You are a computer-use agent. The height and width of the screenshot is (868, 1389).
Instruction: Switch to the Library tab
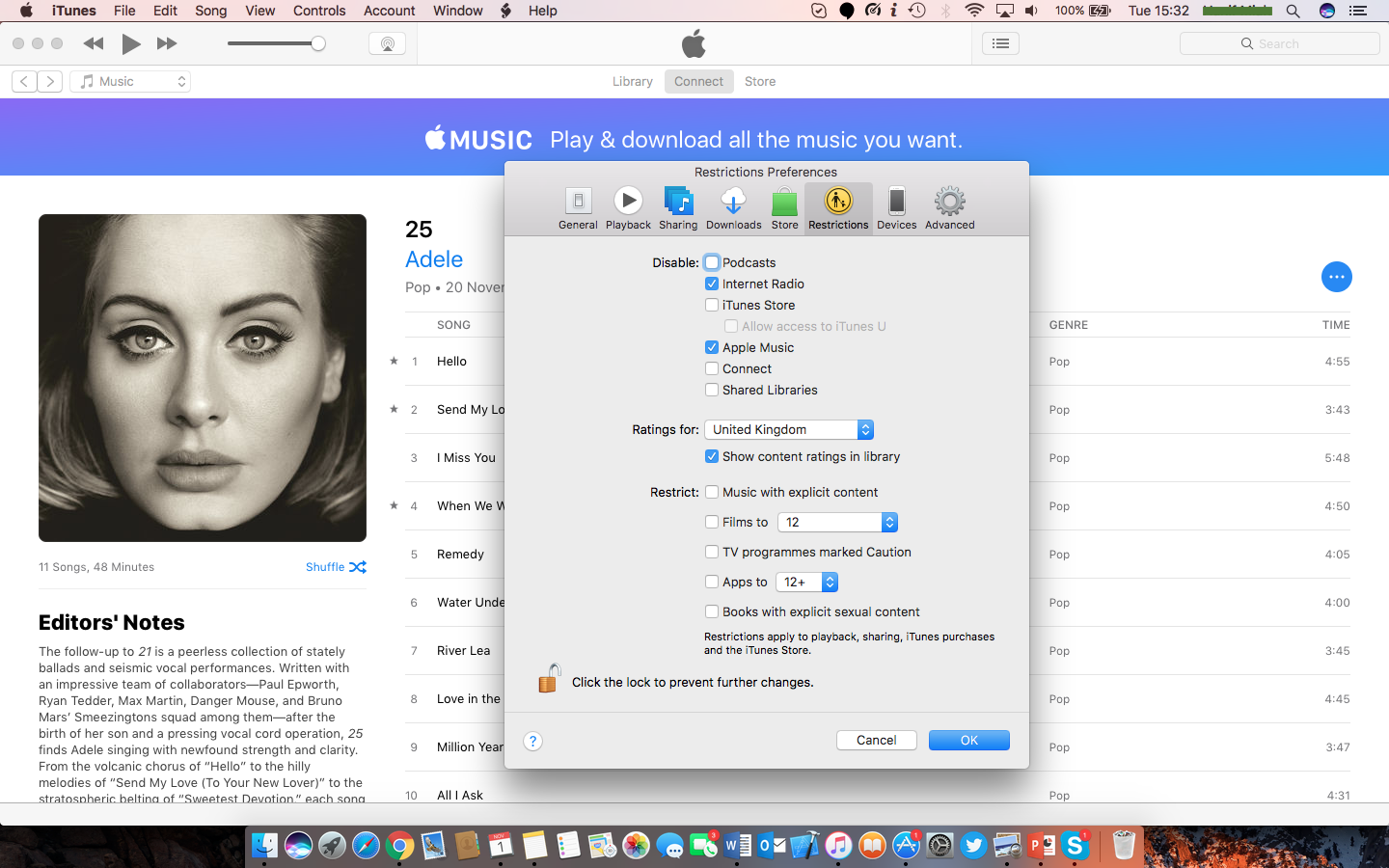(x=632, y=82)
